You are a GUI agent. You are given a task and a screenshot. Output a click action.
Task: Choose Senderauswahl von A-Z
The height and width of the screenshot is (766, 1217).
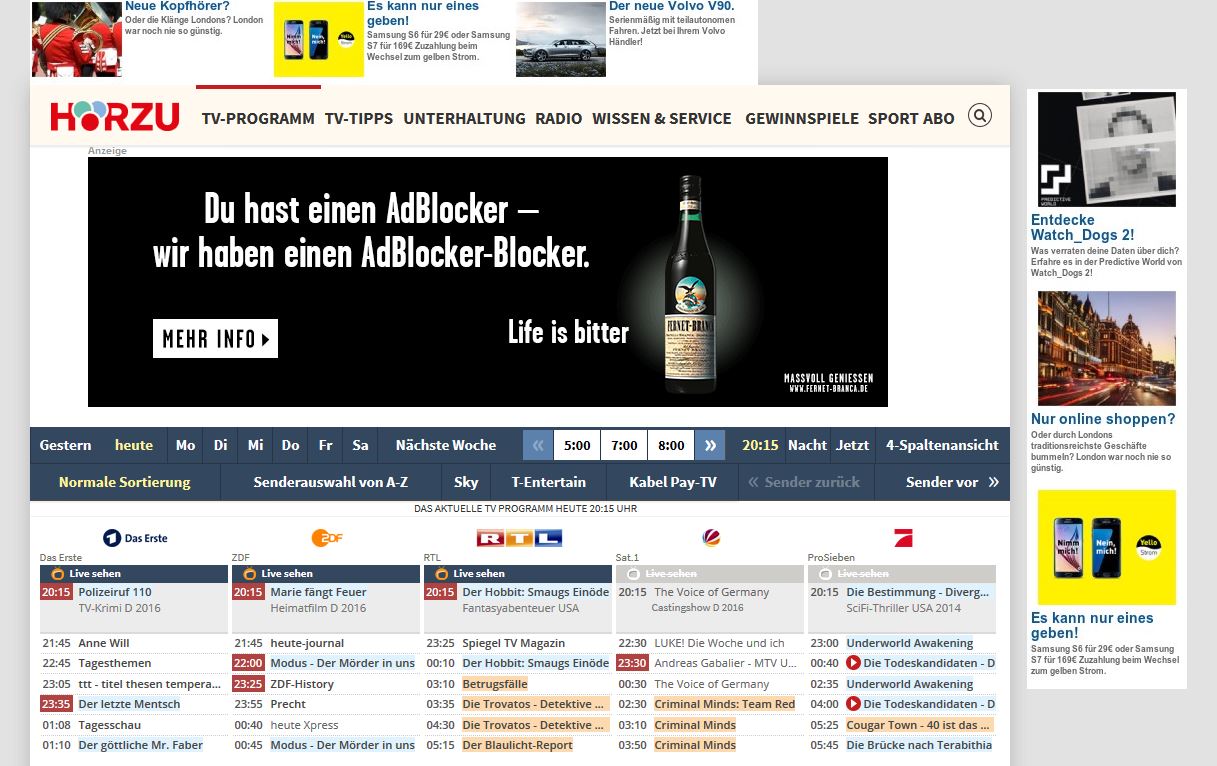pyautogui.click(x=331, y=482)
